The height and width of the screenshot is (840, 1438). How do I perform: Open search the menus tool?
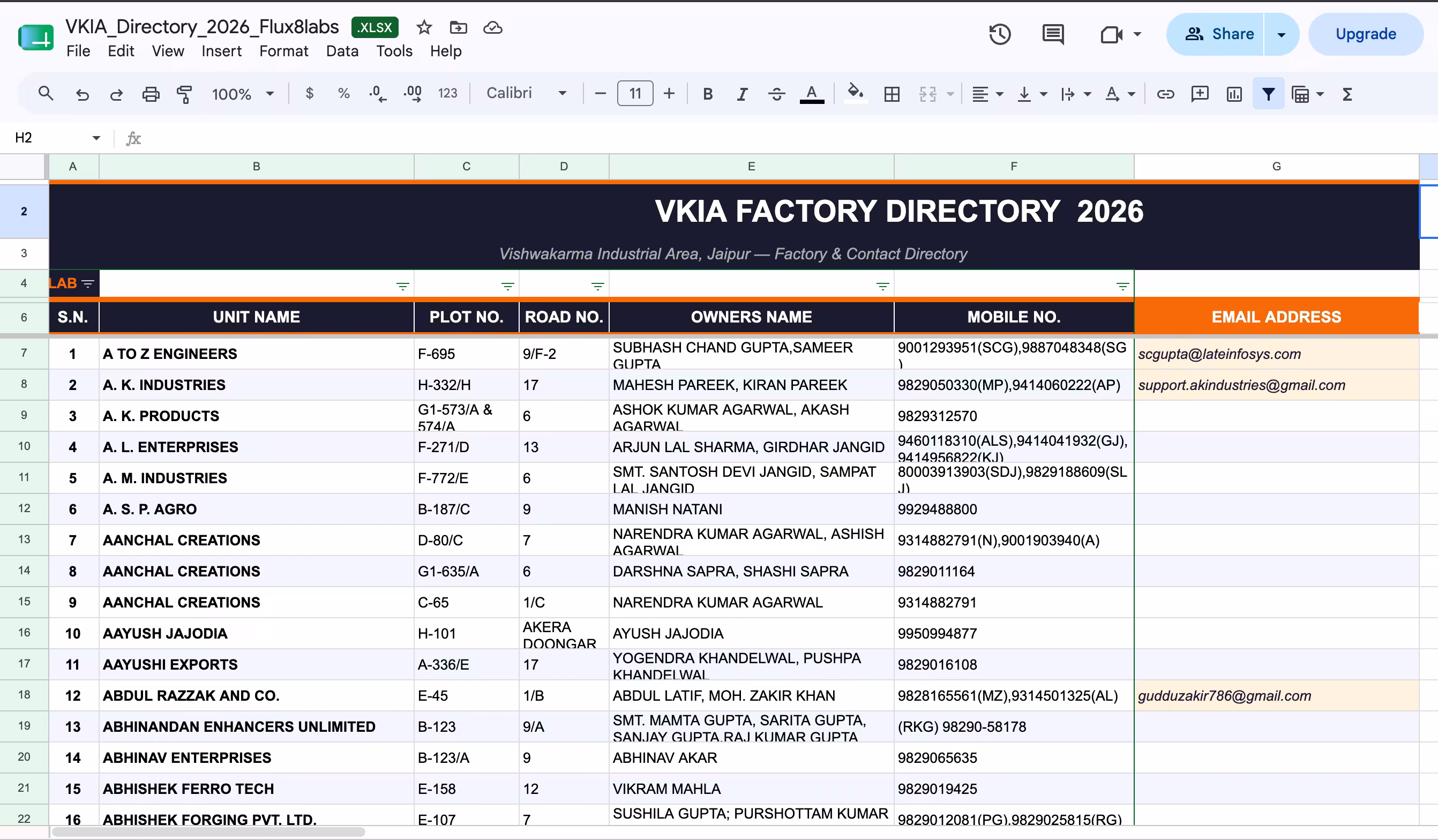pyautogui.click(x=46, y=94)
